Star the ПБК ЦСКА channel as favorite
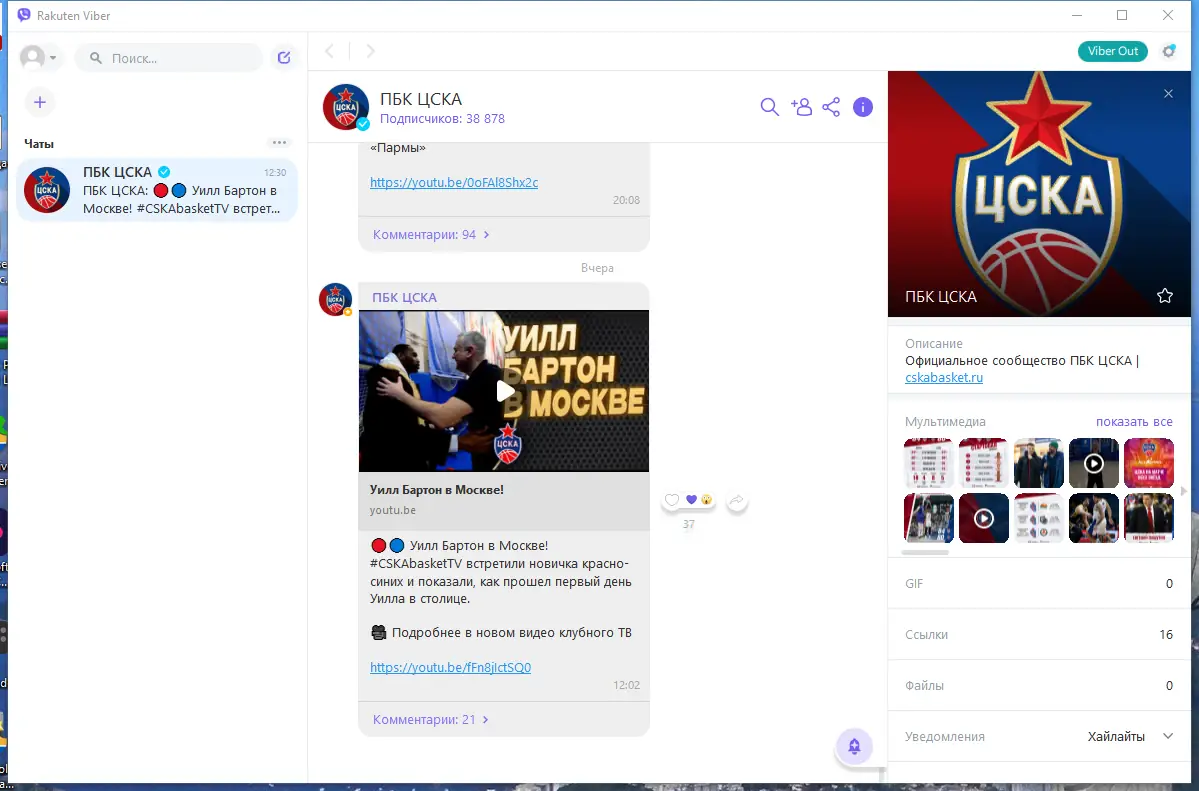The image size is (1199, 791). [x=1164, y=296]
